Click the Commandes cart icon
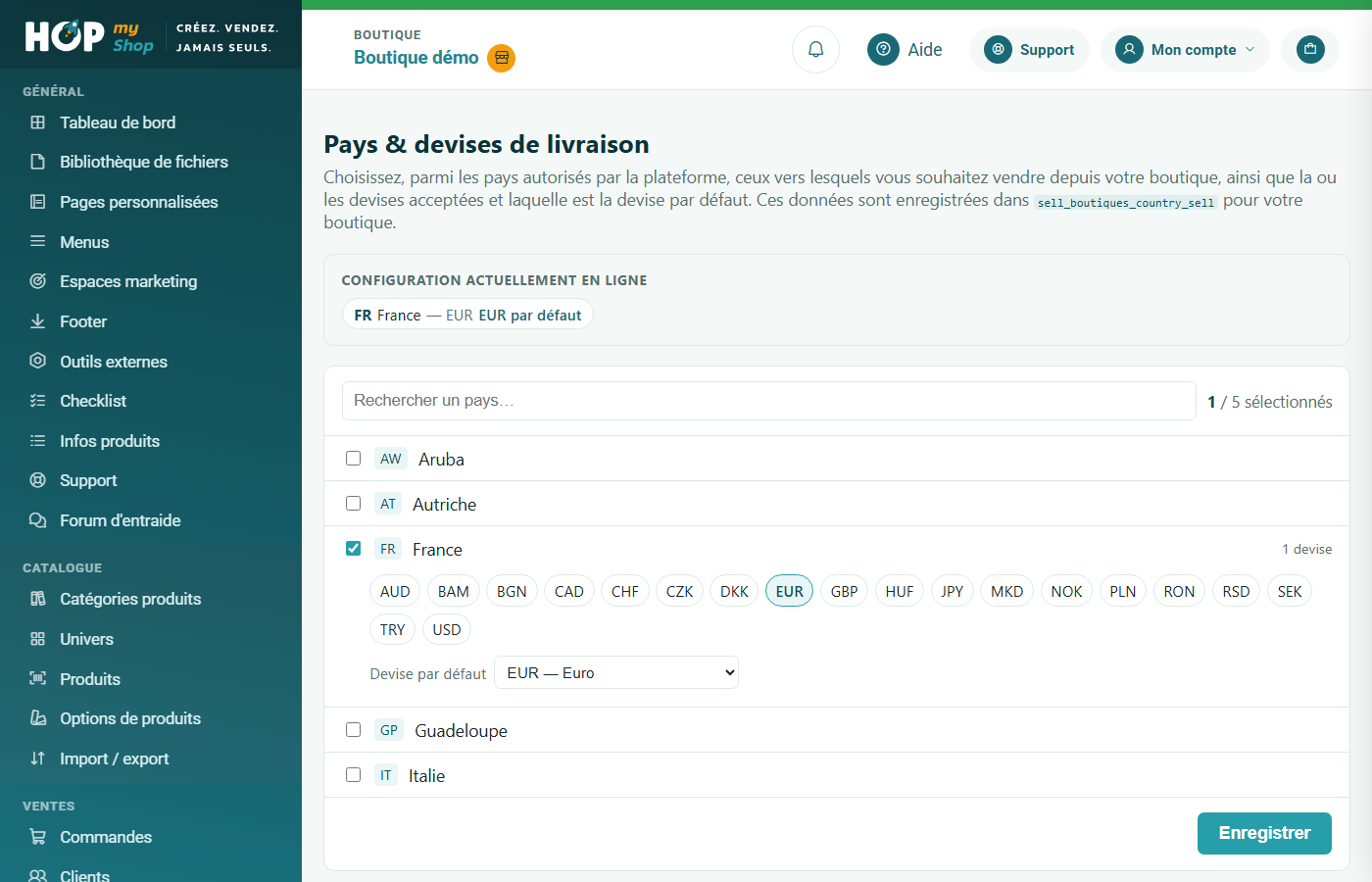This screenshot has width=1372, height=882. (x=38, y=837)
